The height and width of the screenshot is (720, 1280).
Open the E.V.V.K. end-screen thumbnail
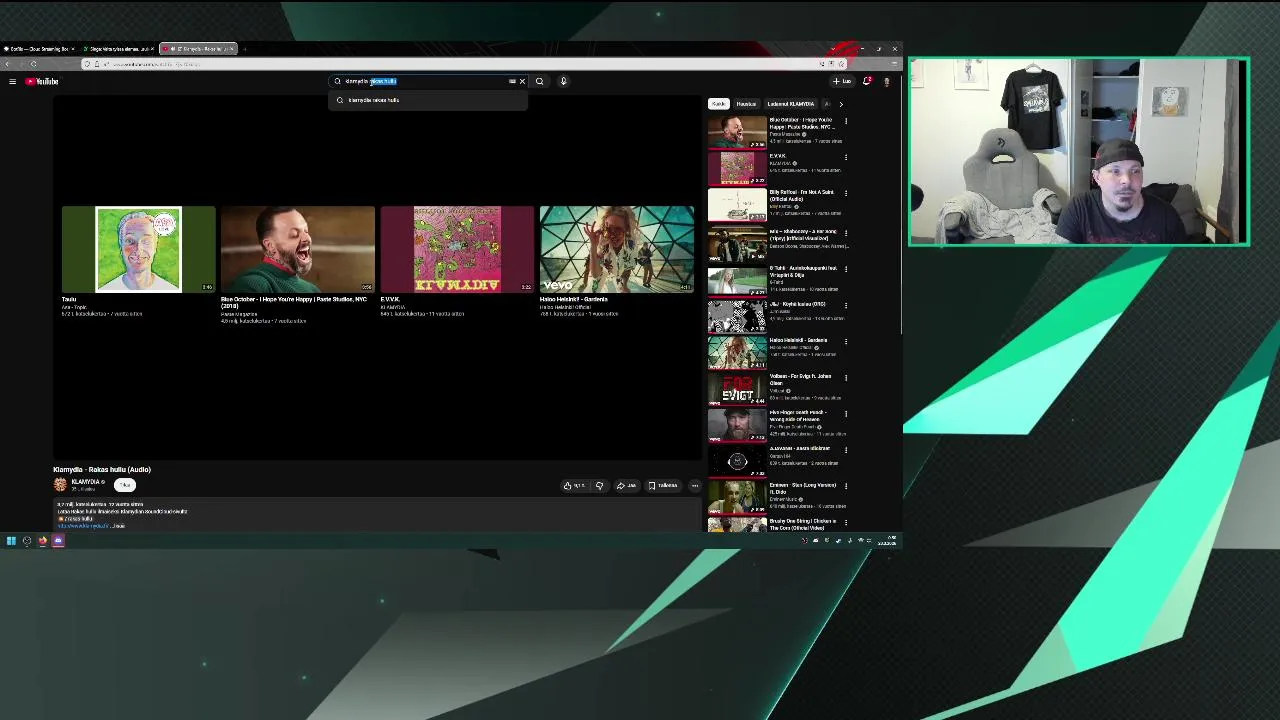(457, 249)
